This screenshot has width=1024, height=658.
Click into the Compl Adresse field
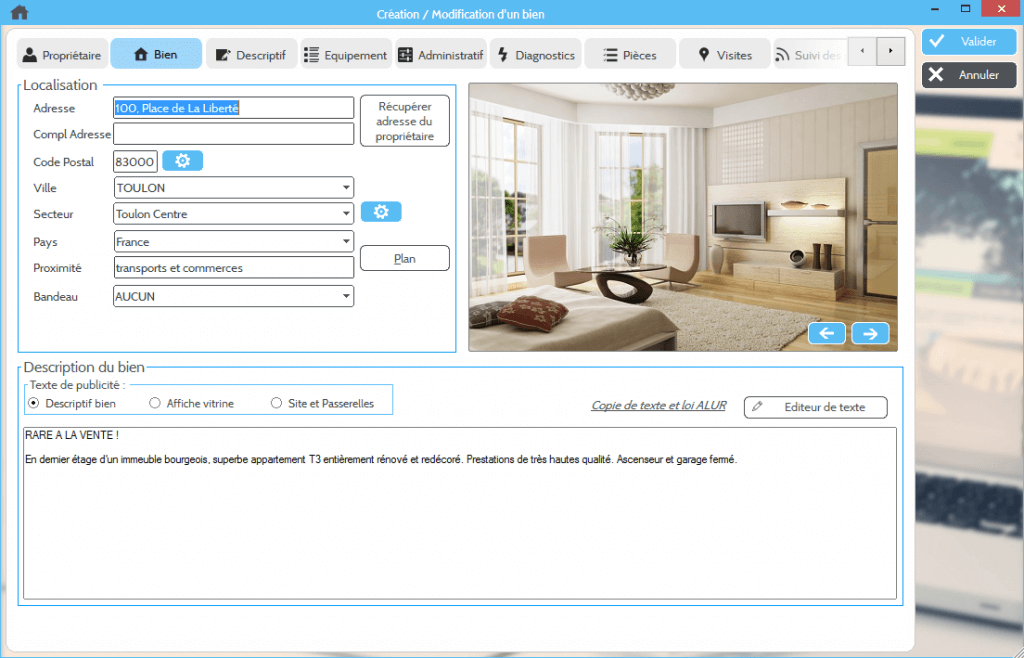(234, 134)
